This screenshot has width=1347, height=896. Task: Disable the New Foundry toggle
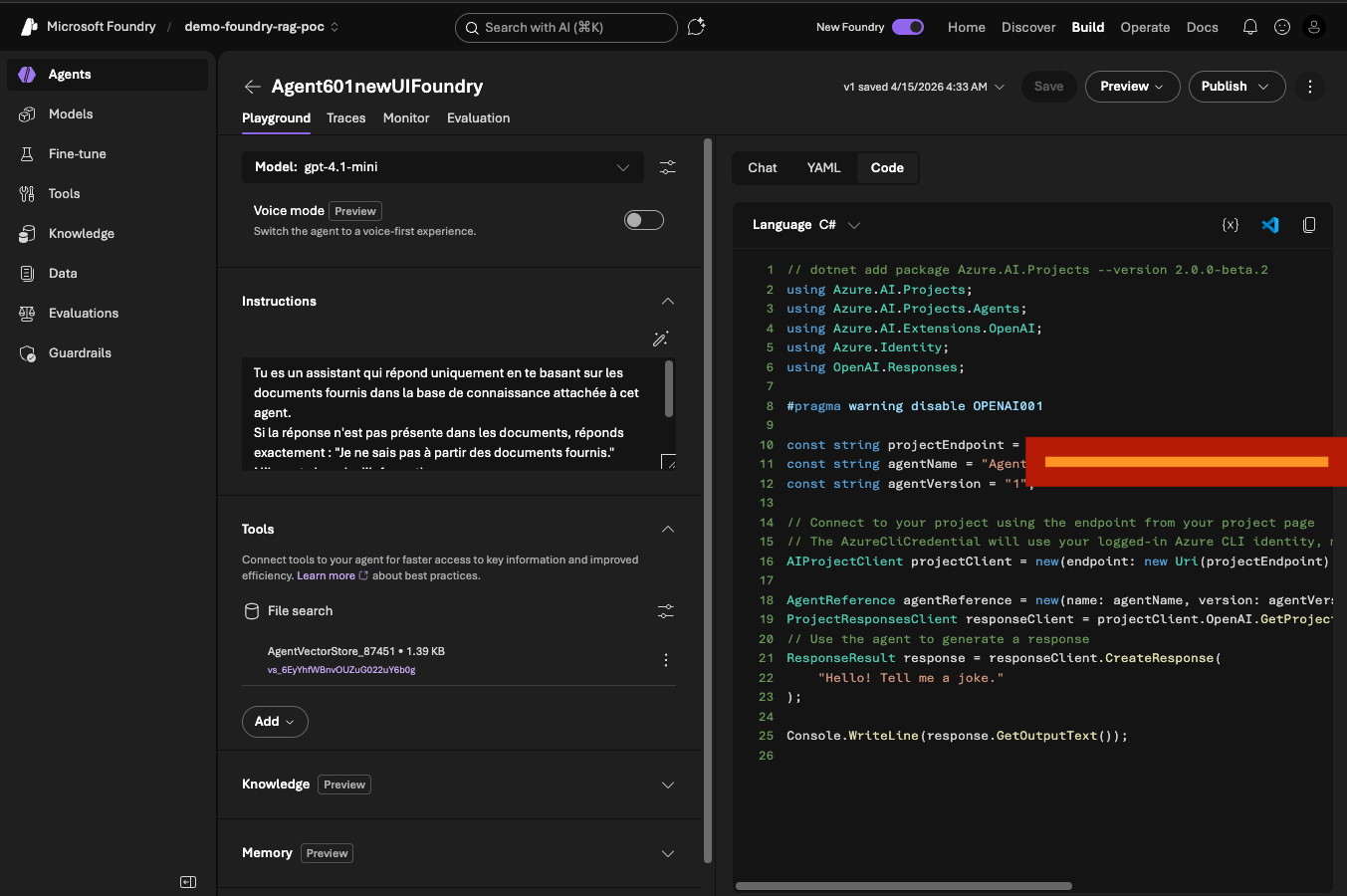[x=907, y=28]
